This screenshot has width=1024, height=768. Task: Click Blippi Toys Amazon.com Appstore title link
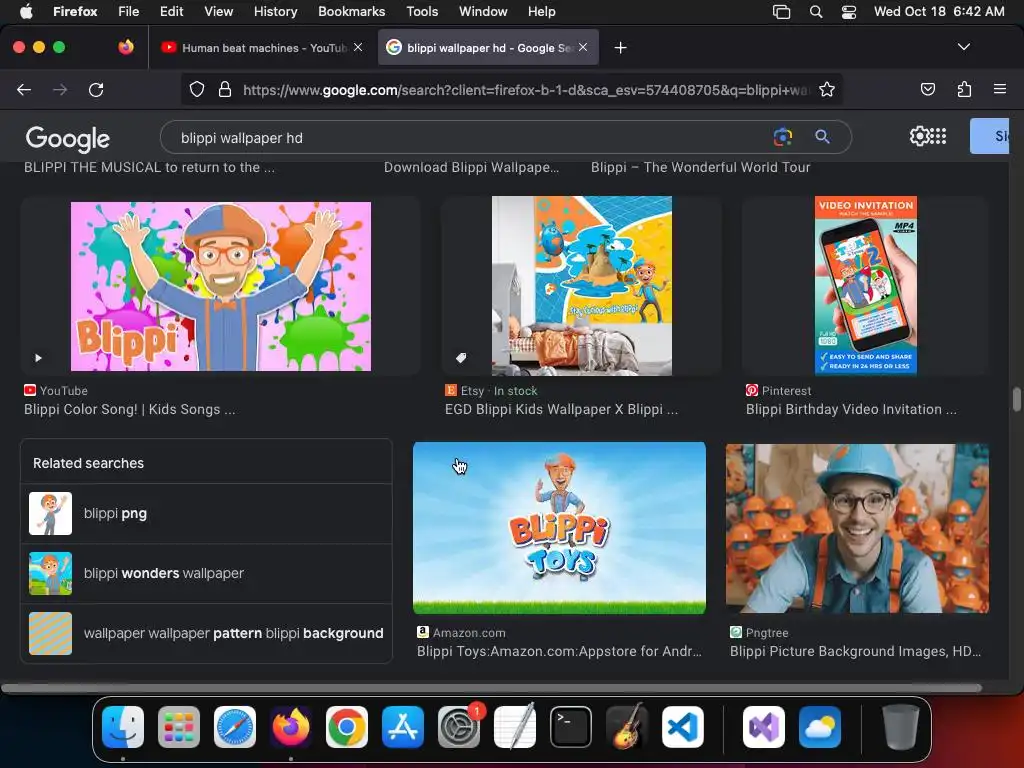[x=559, y=651]
